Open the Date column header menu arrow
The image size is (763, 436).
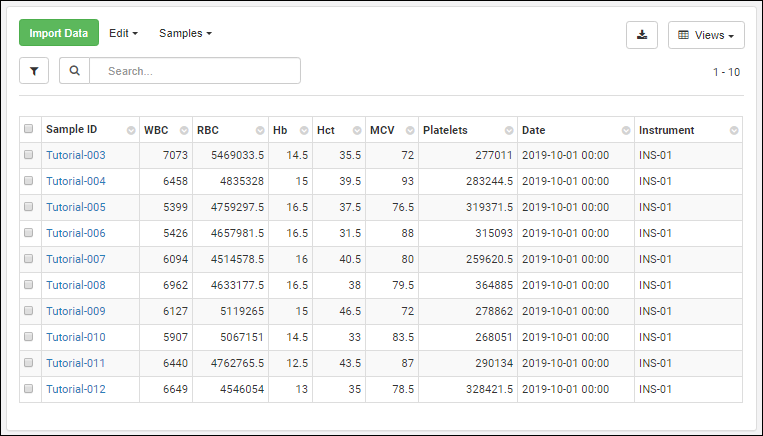click(x=625, y=131)
